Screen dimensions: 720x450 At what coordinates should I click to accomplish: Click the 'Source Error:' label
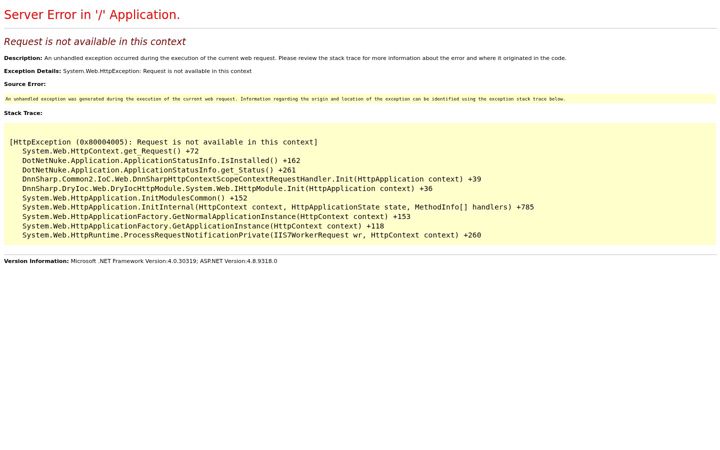25,84
